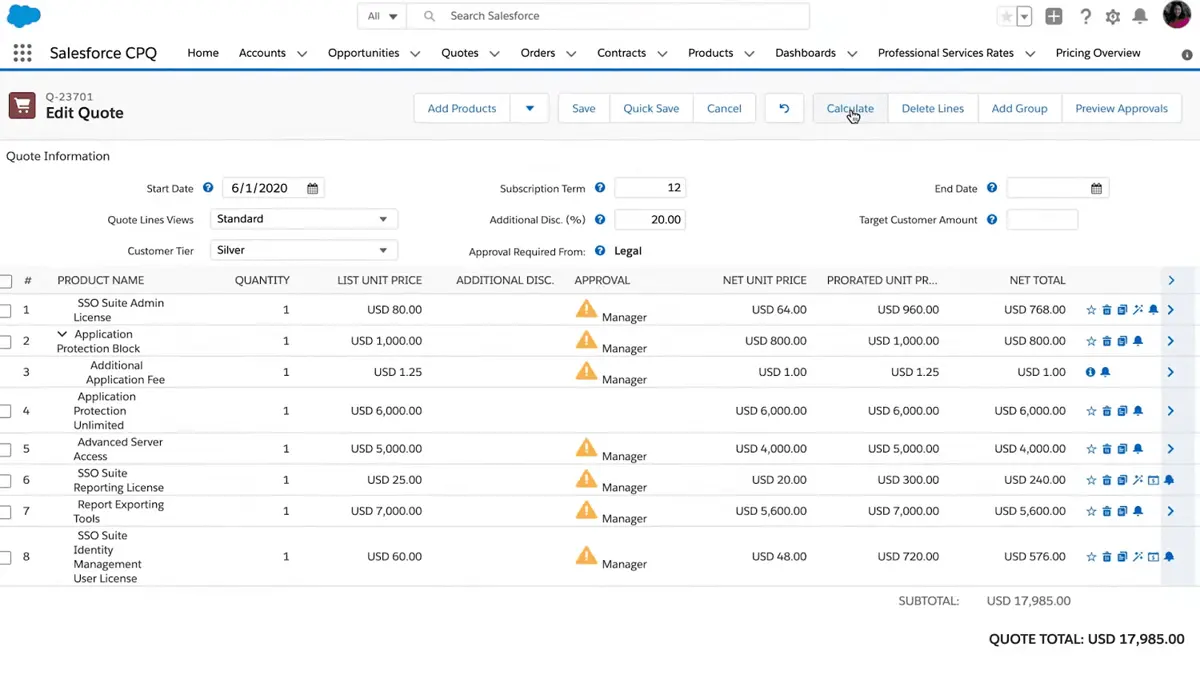Click magic wand on SSO Suite Admin License
Screen dimensions: 1200x674
[1138, 310]
